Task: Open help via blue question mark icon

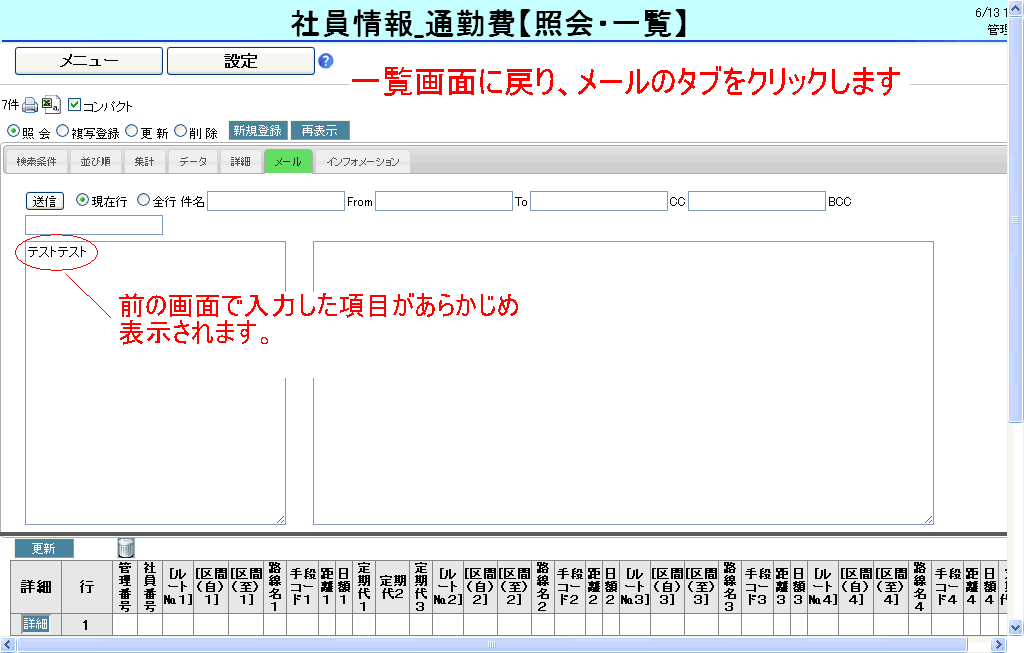Action: click(326, 61)
